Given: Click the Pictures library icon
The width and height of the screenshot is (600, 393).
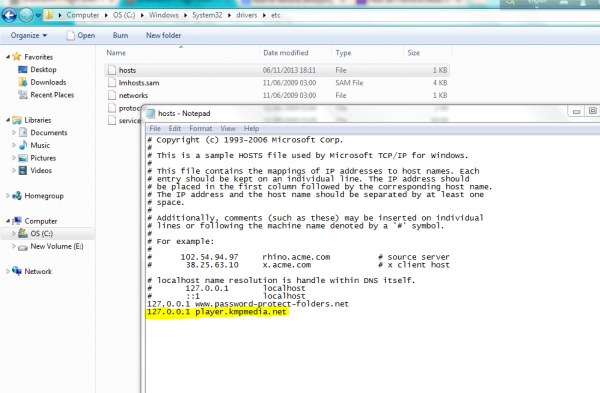Looking at the screenshot, I should pyautogui.click(x=23, y=158).
